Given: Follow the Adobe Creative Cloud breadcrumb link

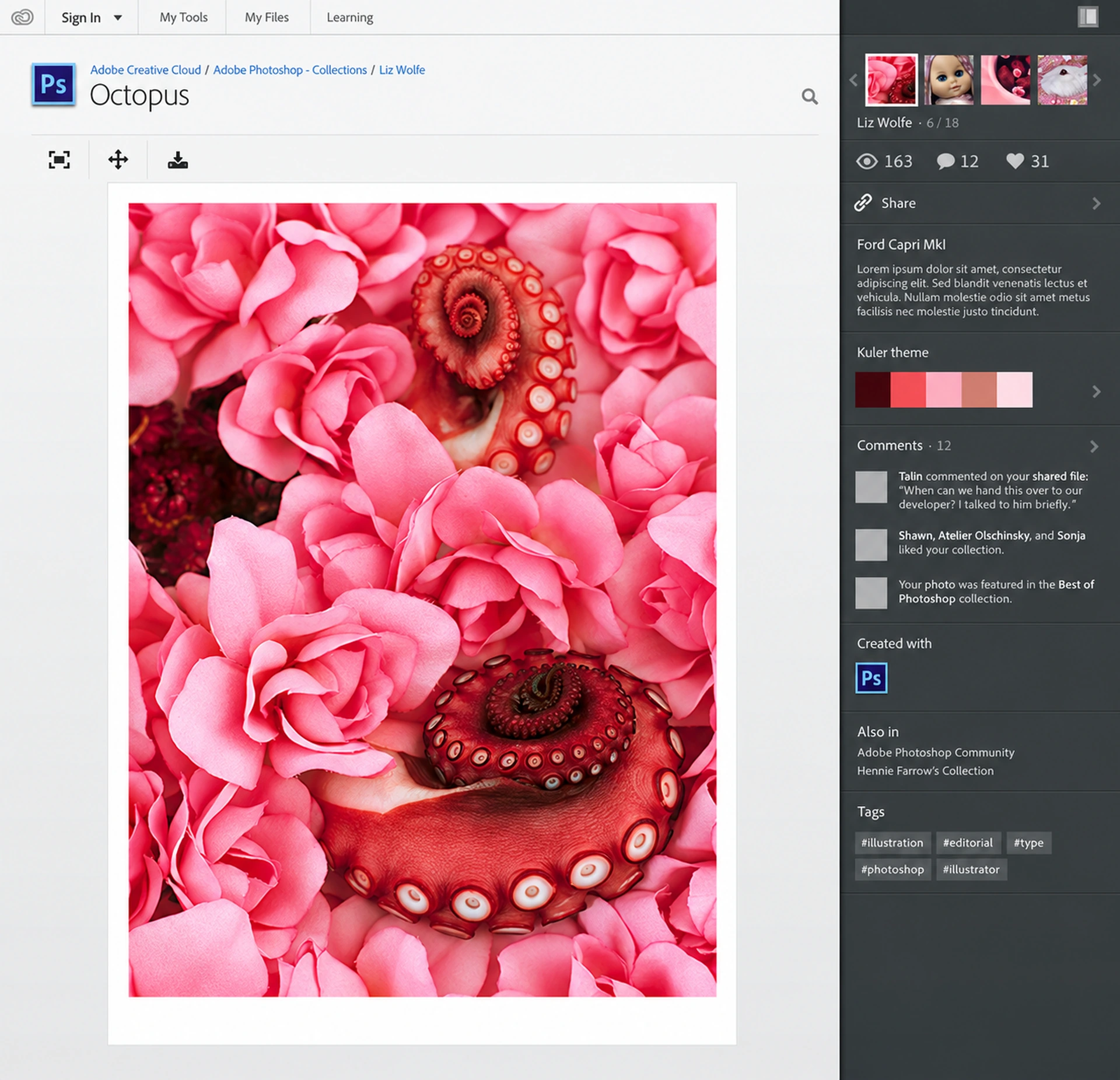Looking at the screenshot, I should click(145, 69).
